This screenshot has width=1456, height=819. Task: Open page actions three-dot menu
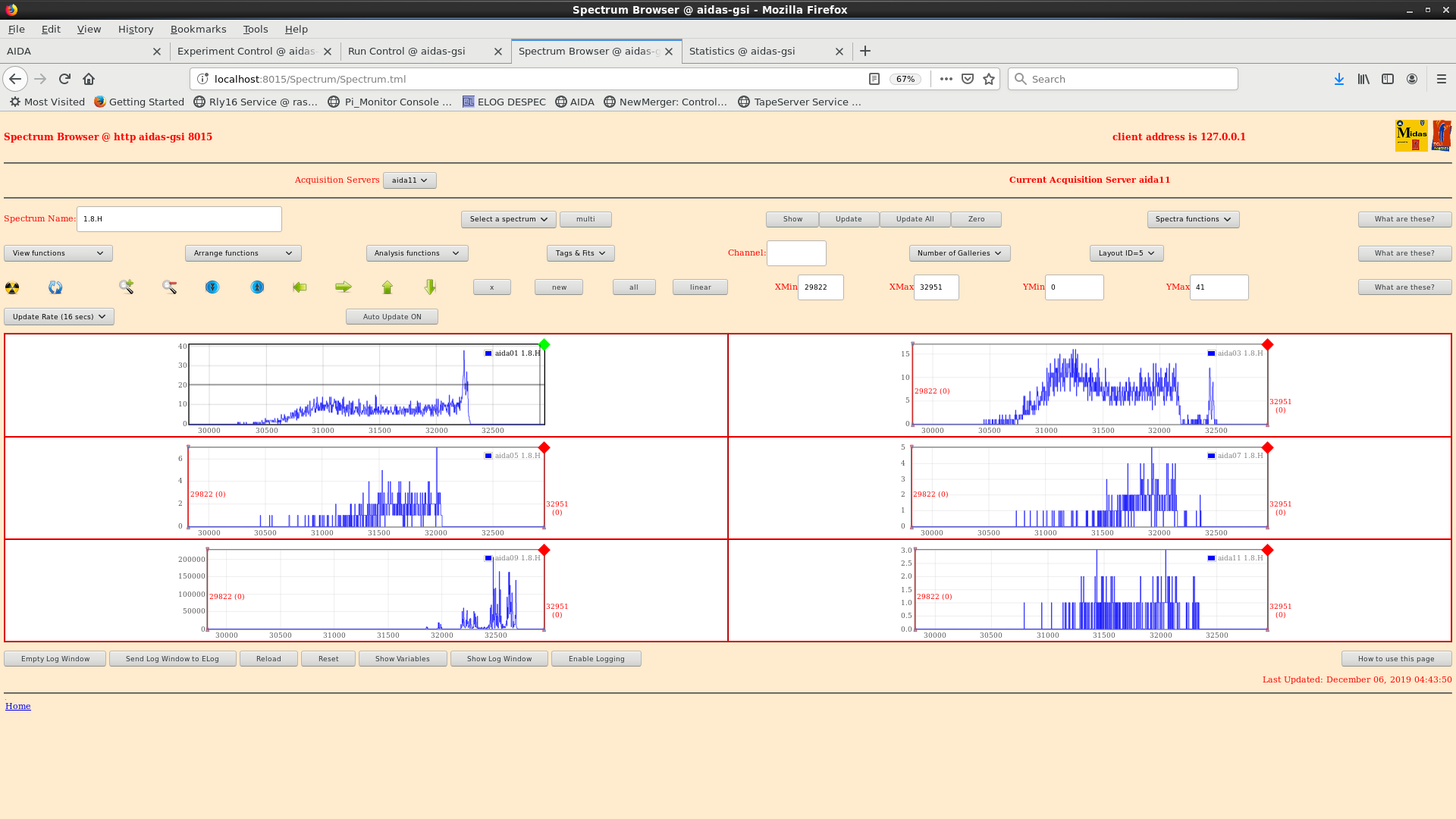(946, 79)
